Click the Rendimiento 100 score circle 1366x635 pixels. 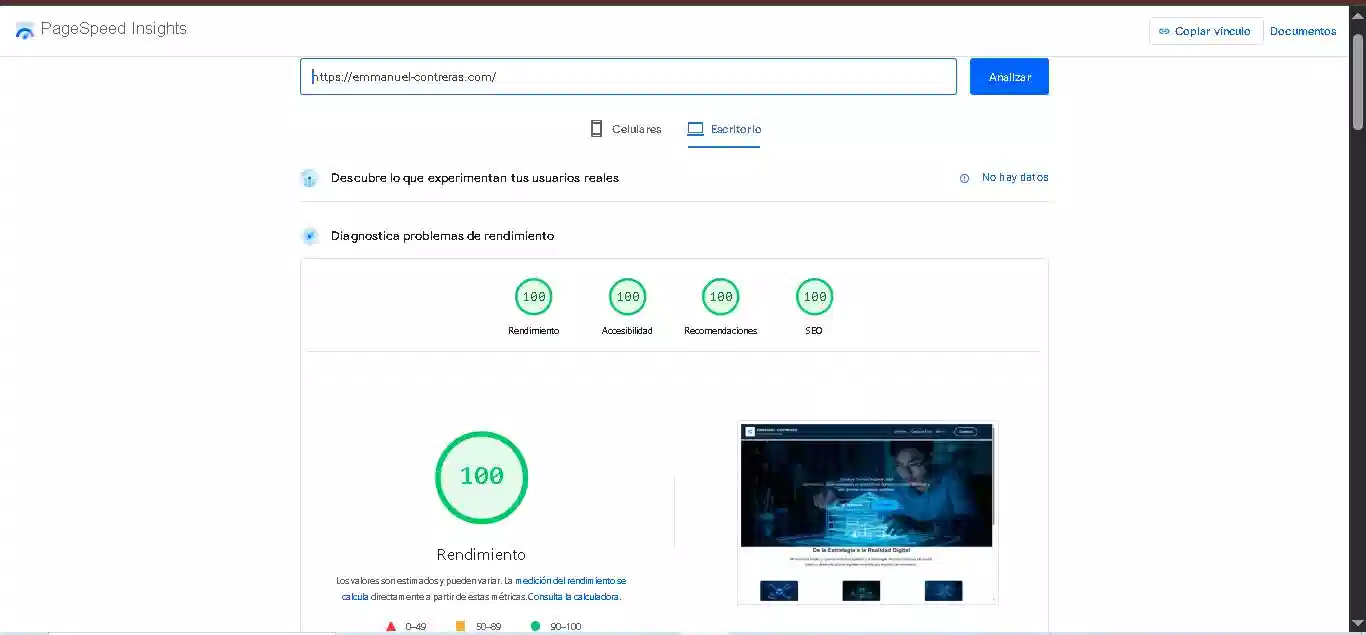coord(533,296)
